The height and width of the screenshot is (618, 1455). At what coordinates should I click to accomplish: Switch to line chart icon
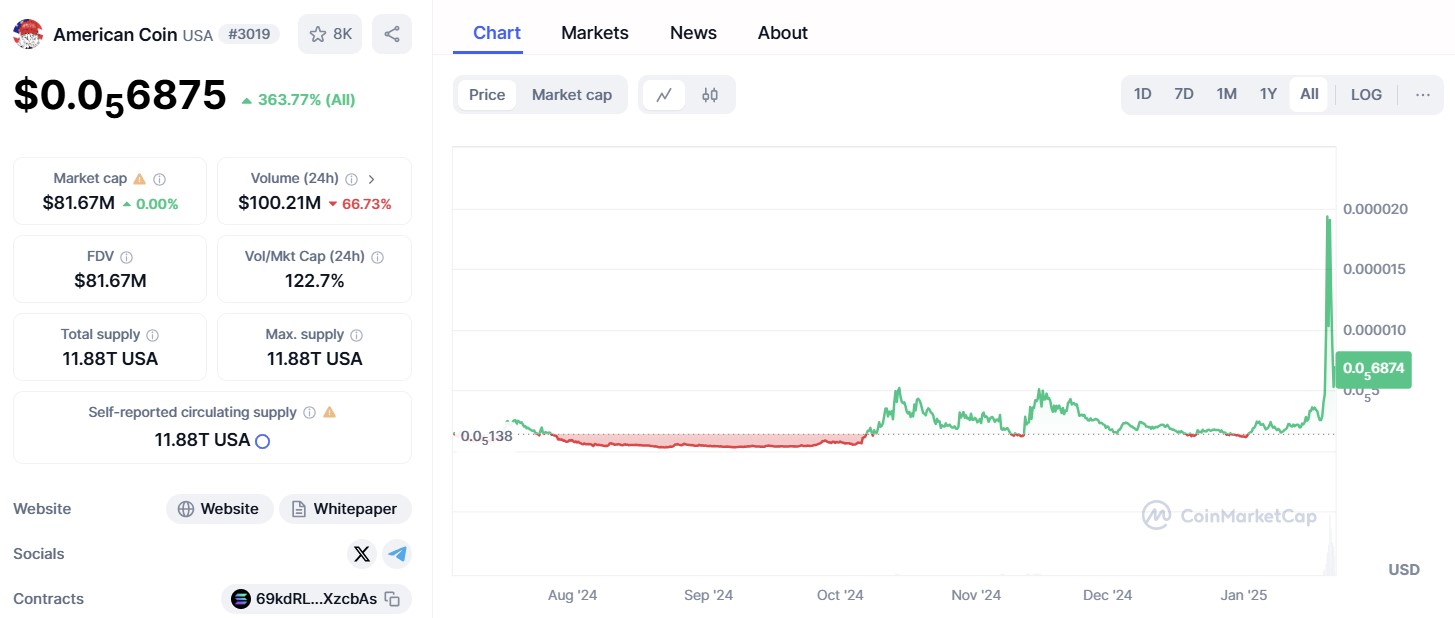(x=664, y=95)
